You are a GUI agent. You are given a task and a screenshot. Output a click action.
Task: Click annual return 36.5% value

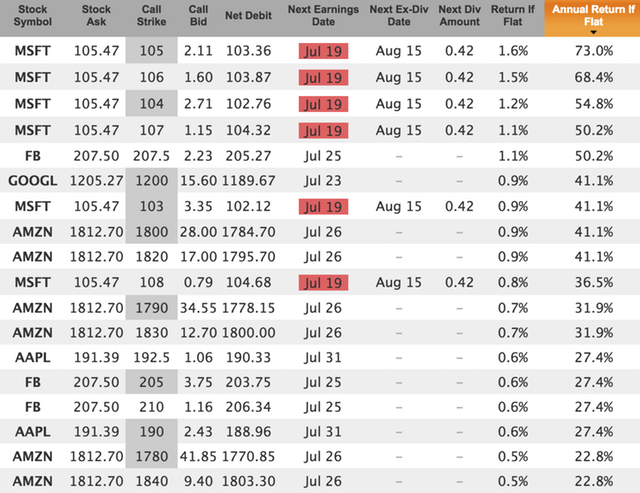(x=594, y=282)
